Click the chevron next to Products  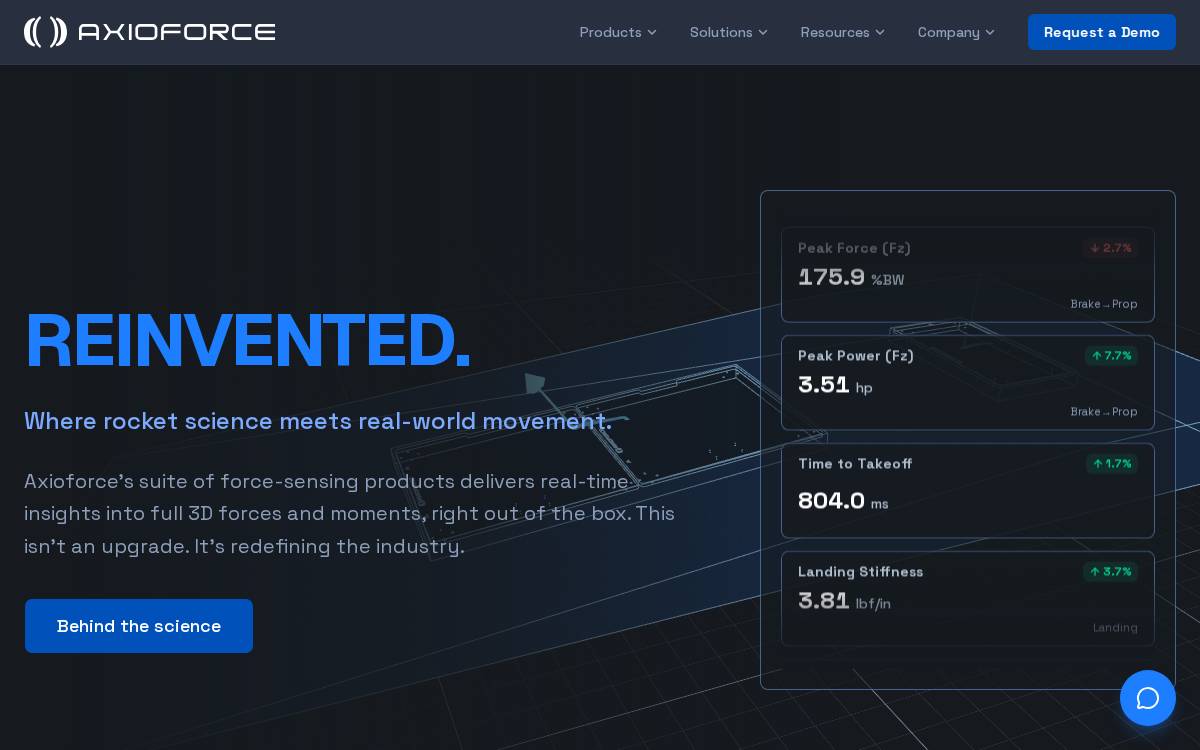tap(652, 32)
